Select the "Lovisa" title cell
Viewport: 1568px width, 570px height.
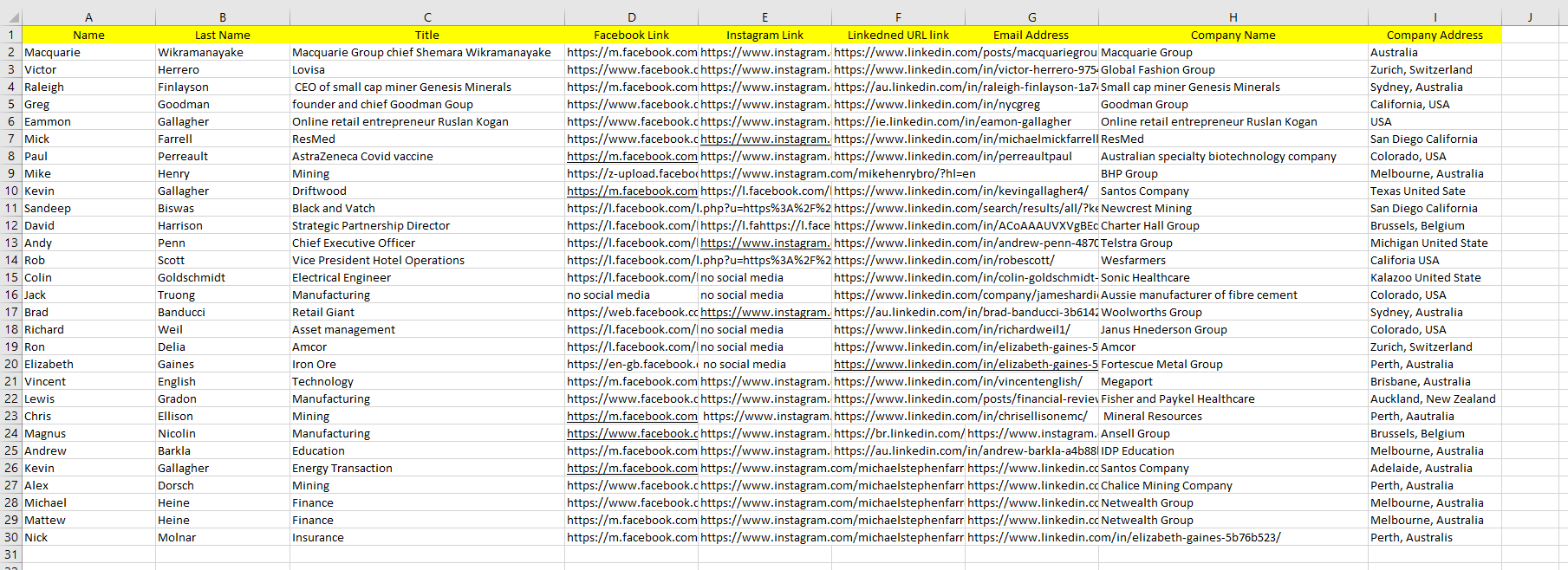click(427, 69)
